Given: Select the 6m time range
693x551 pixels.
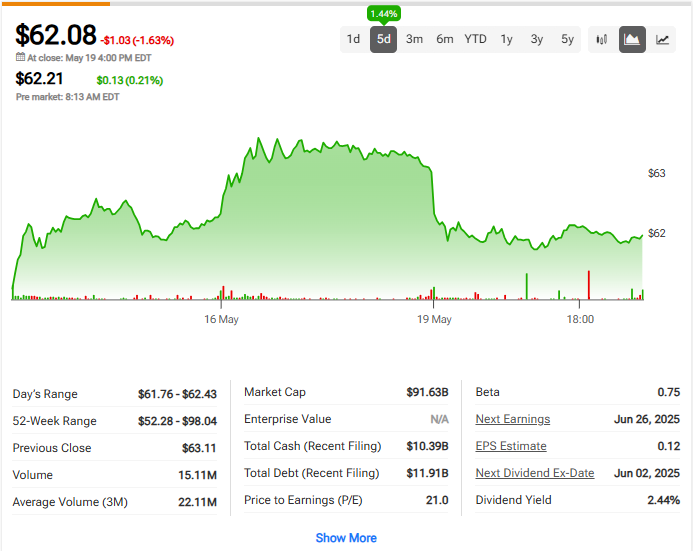Looking at the screenshot, I should tap(445, 39).
